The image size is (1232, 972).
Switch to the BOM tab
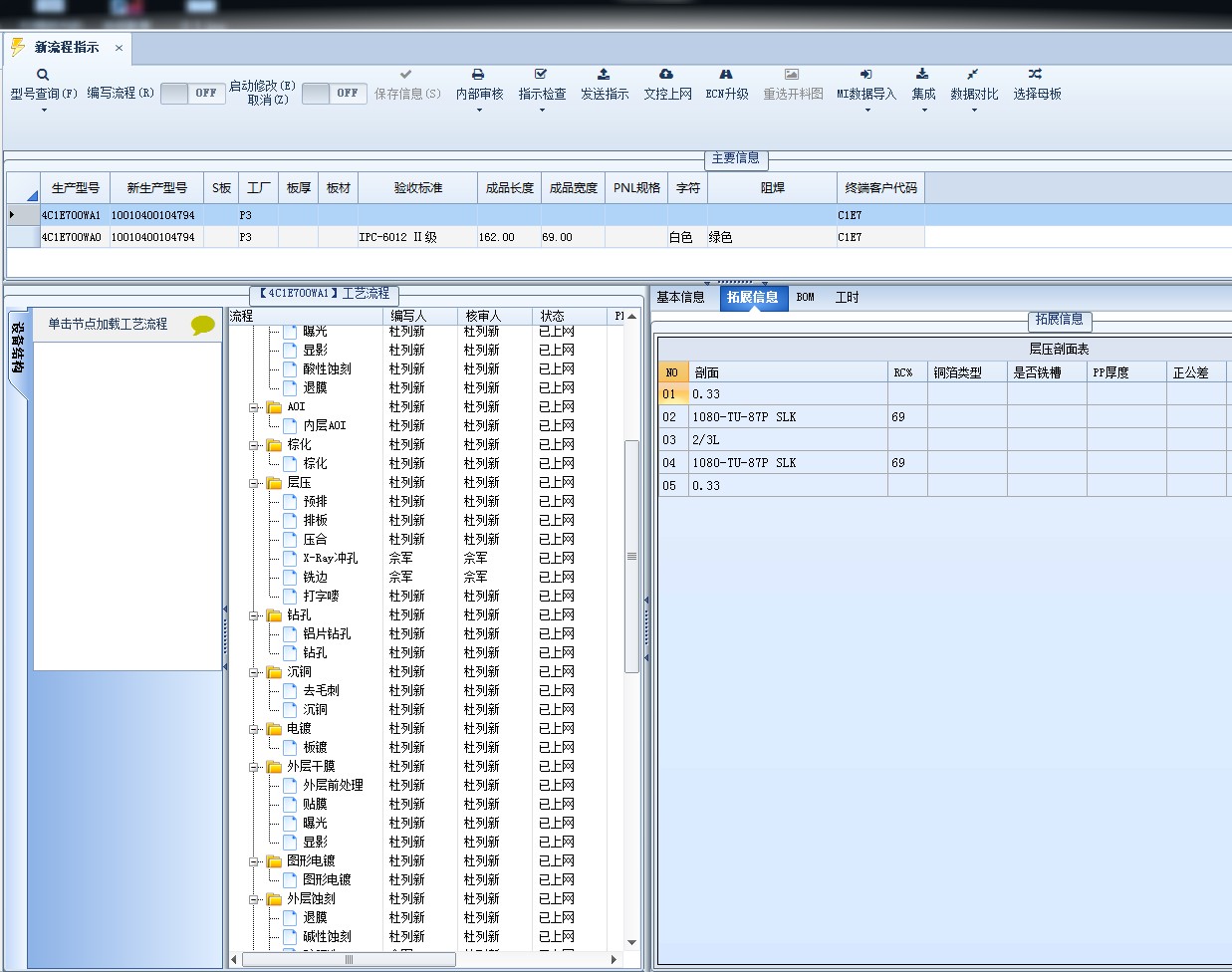point(806,298)
